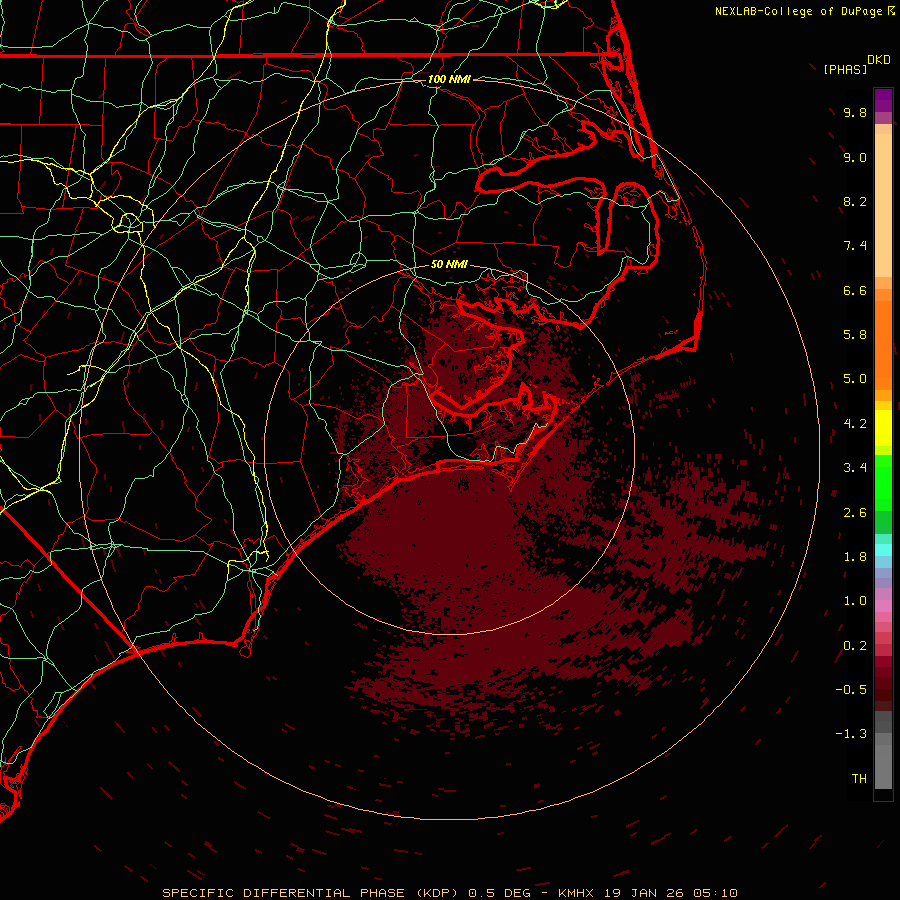Screen dimensions: 900x900
Task: Click the 5.8 legend value
Action: pyautogui.click(x=855, y=335)
